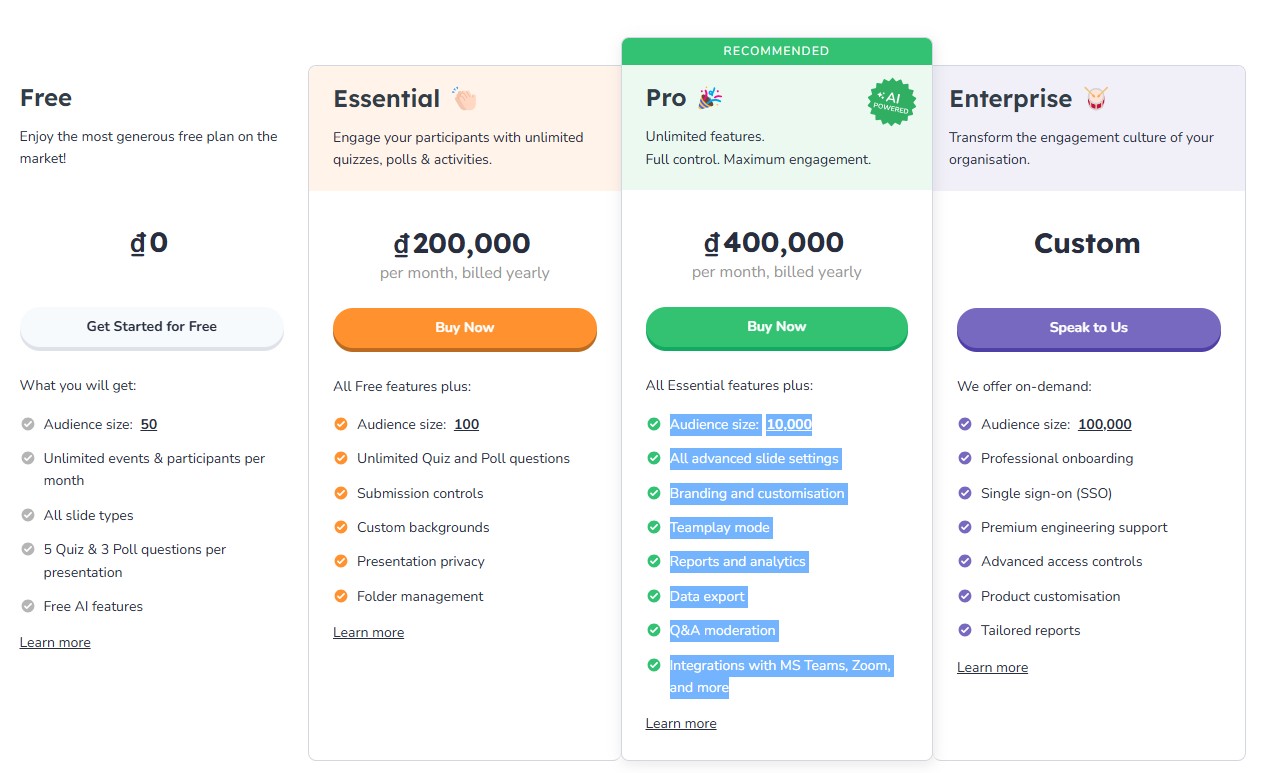Click the purple checkmark beside Single sign-on
The width and height of the screenshot is (1265, 773).
965,493
